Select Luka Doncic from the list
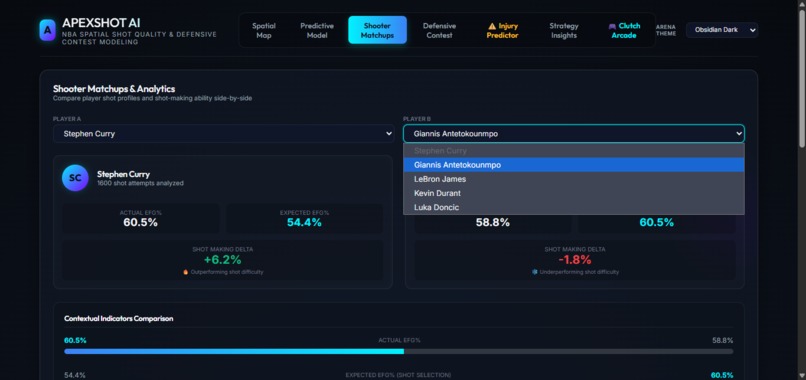The width and height of the screenshot is (806, 380). [574, 207]
